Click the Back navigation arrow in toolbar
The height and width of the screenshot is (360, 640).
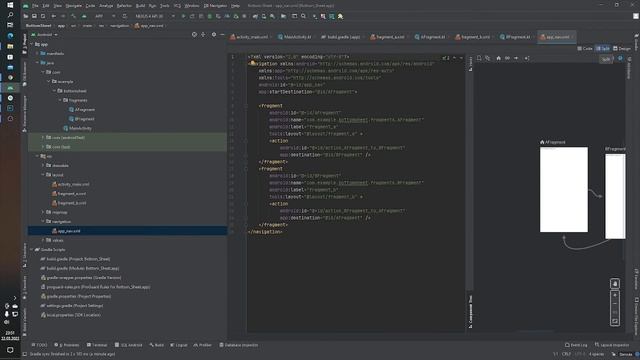click(53, 16)
